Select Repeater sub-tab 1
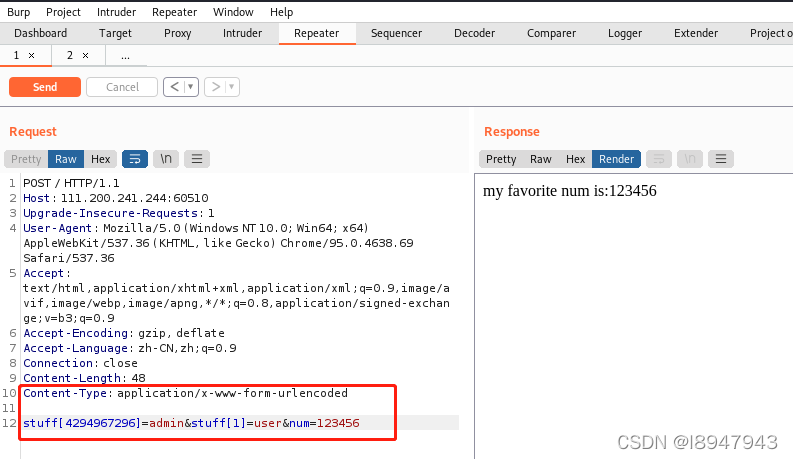 [x=16, y=55]
